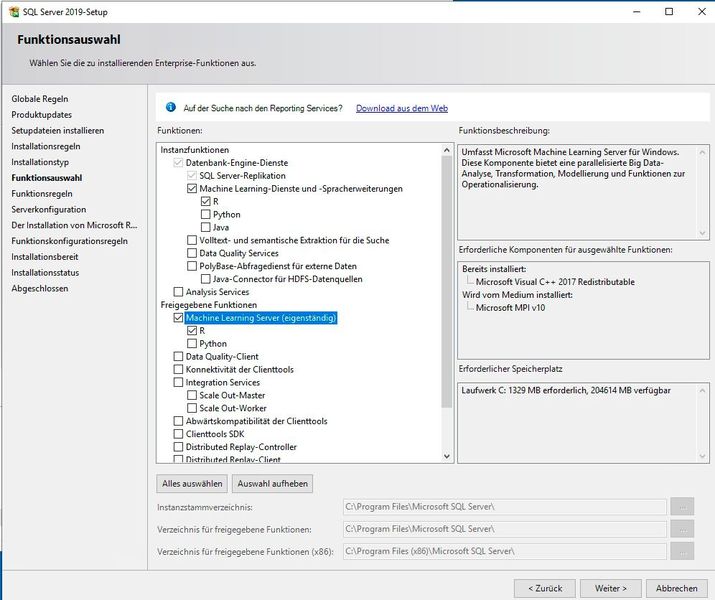Click Microsoft Visual C++ 2017 Redistributable entry

(x=555, y=282)
